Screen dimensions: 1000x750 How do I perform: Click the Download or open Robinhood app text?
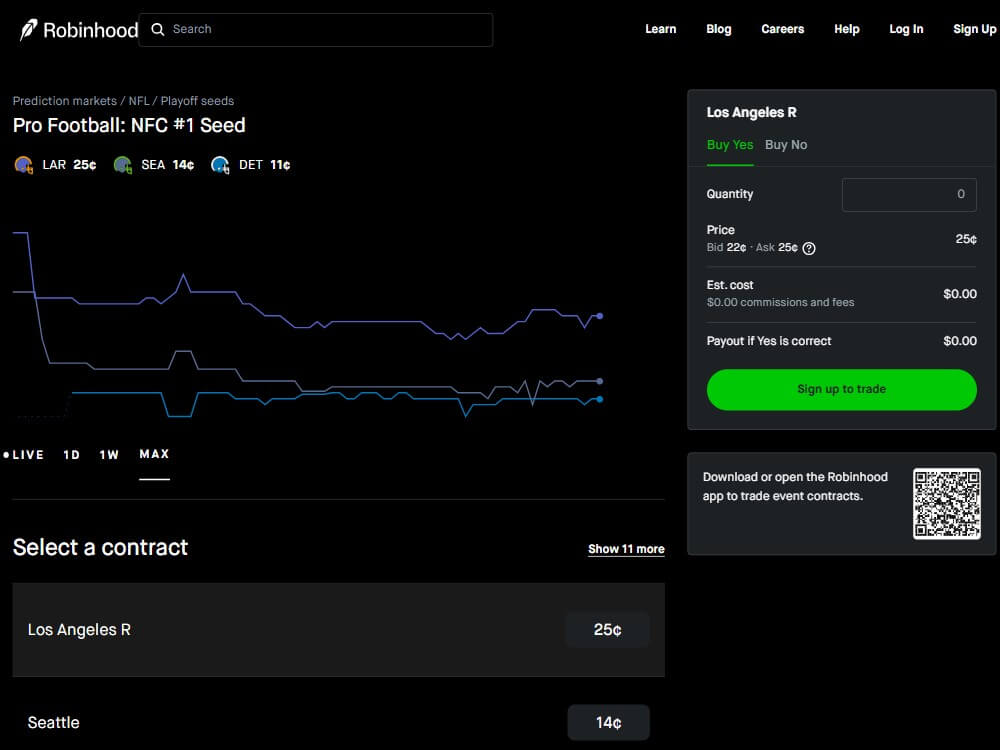(x=795, y=487)
